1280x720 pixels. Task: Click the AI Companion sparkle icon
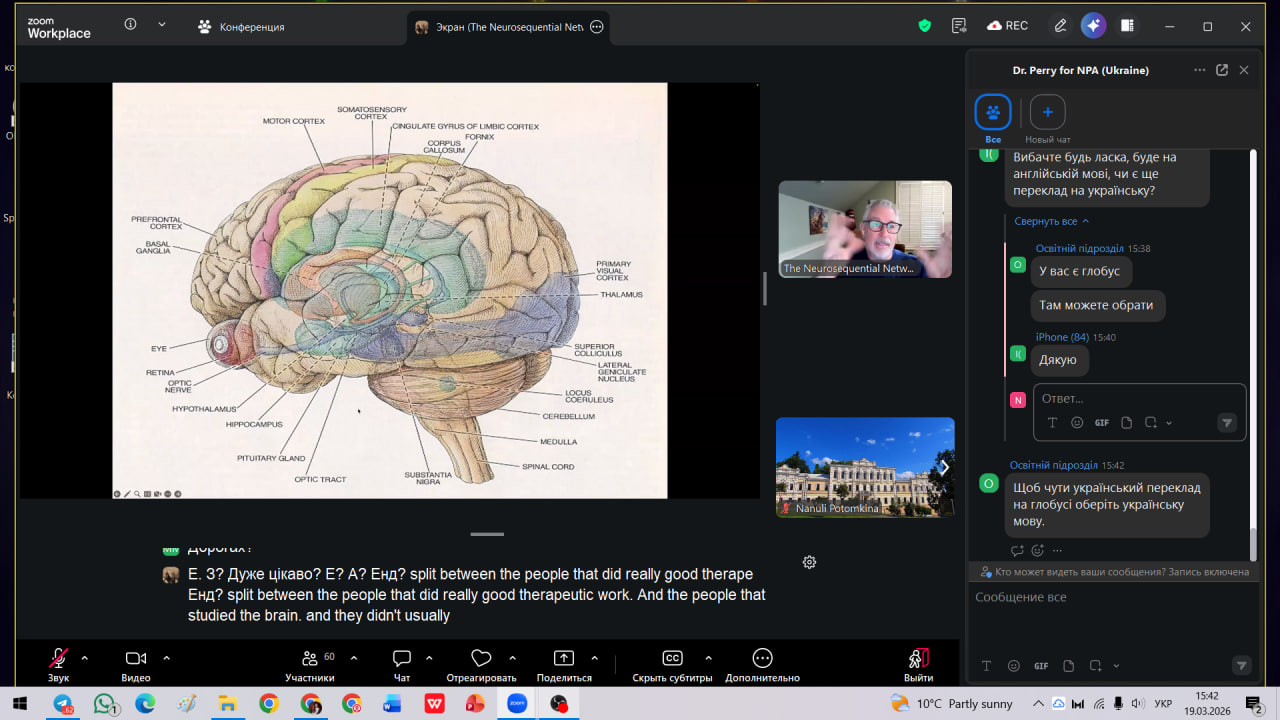click(1093, 26)
